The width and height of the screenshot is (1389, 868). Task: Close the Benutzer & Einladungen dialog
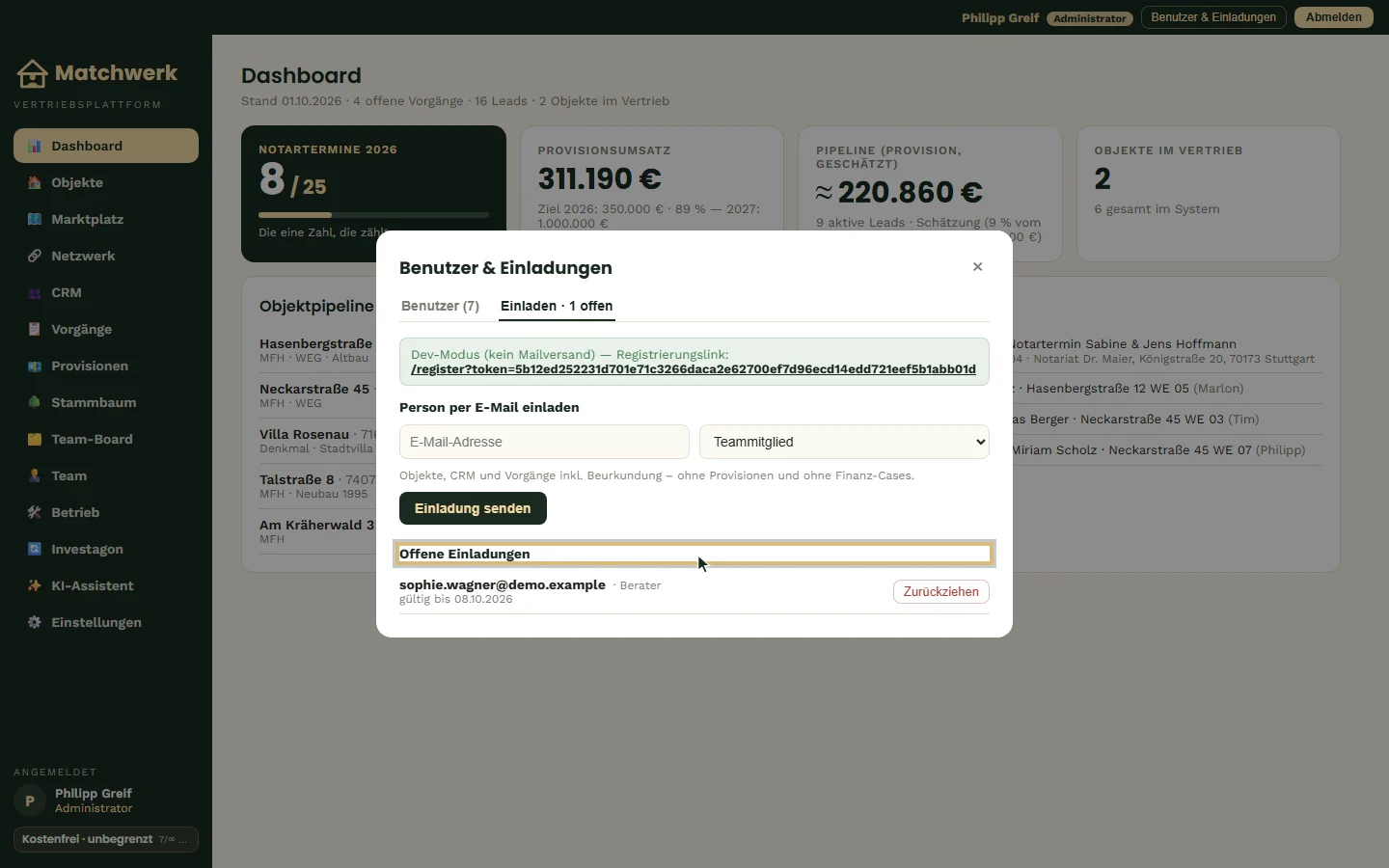(977, 267)
